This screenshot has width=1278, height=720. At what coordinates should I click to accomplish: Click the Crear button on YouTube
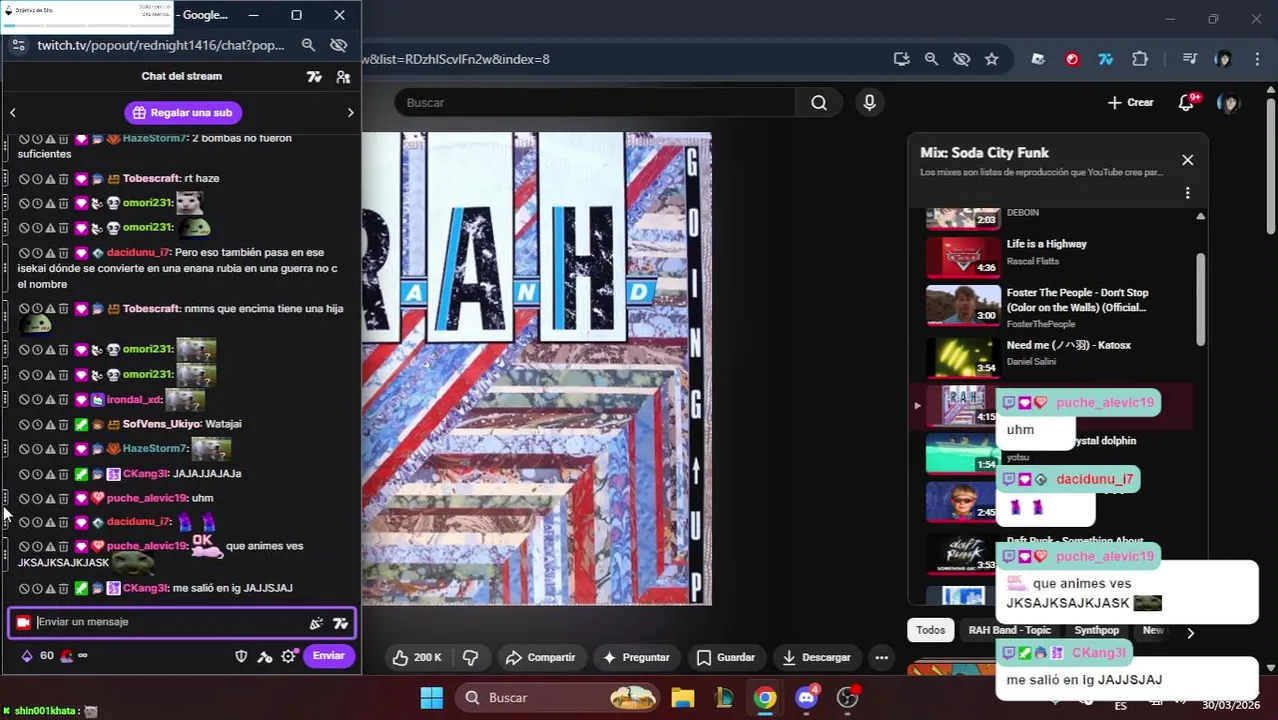[1130, 103]
